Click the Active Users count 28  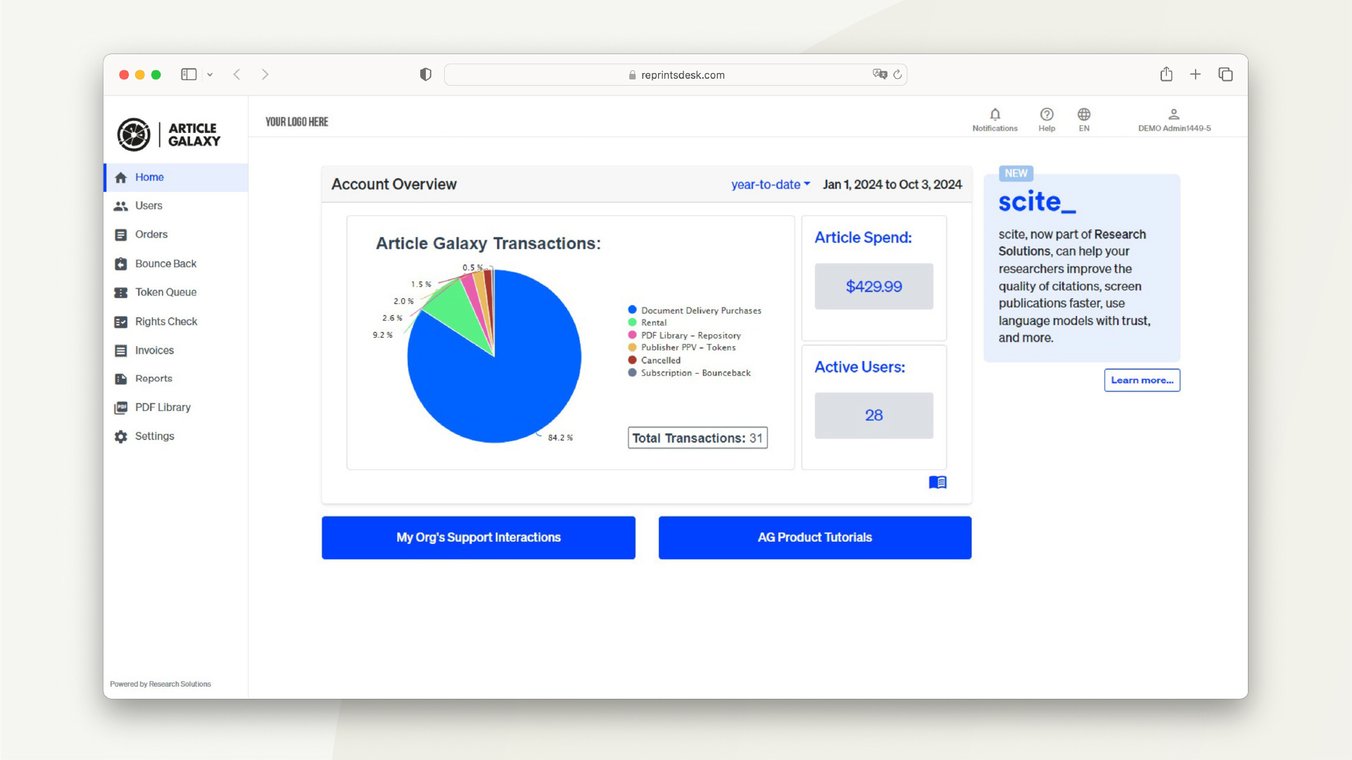(x=874, y=416)
